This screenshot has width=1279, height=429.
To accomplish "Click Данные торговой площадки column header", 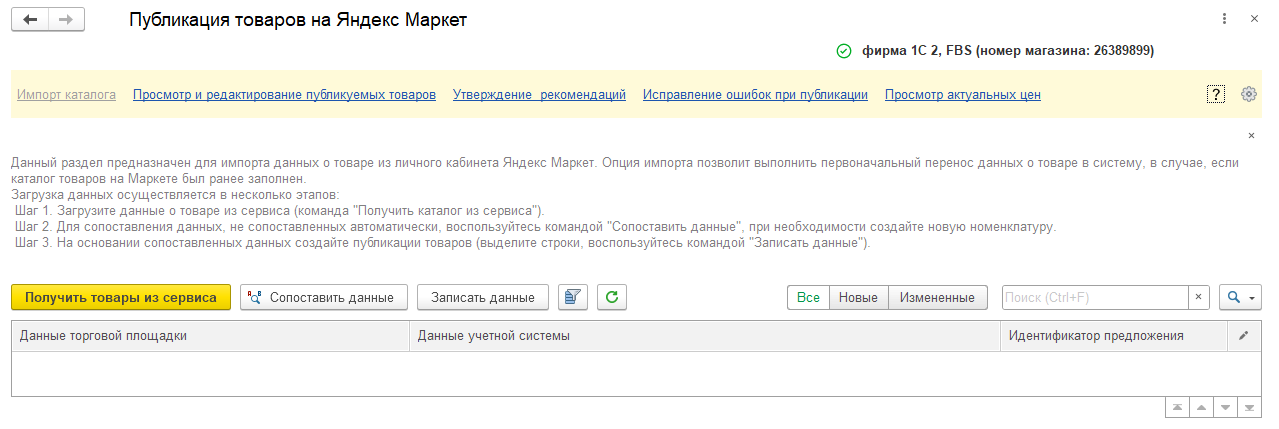I will pyautogui.click(x=211, y=336).
